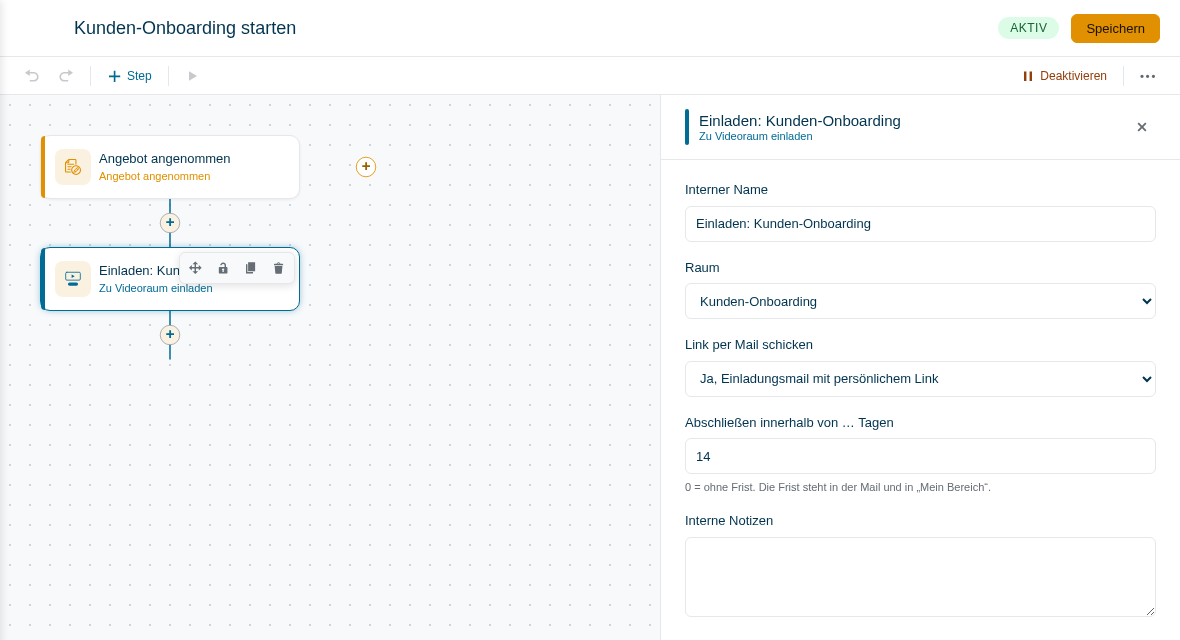Screen dimensions: 1180x640
Task: Select the Angebot angenommen trigger icon
Action: pyautogui.click(x=73, y=167)
